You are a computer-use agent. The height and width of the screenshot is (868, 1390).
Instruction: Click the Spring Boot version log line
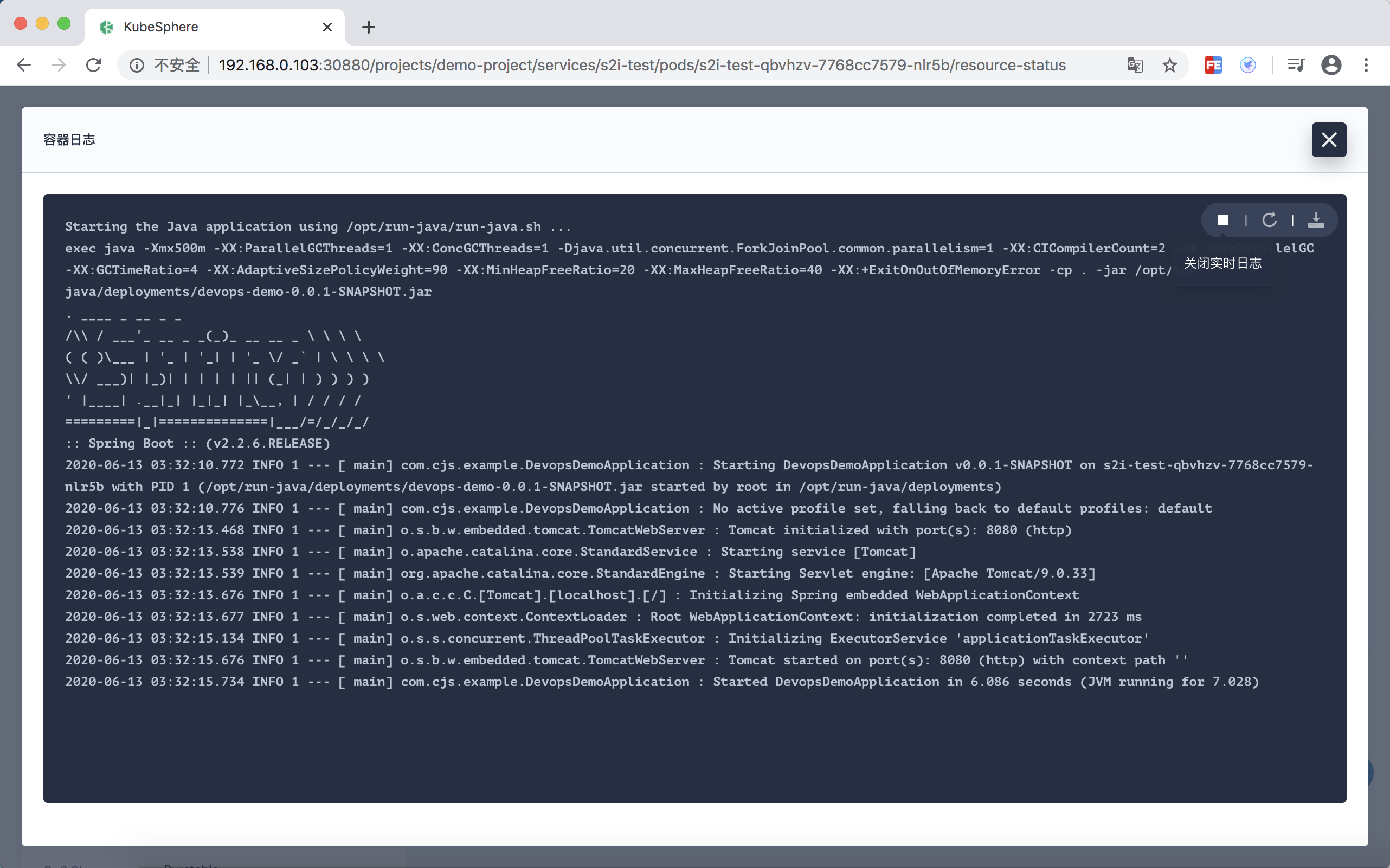[197, 444]
